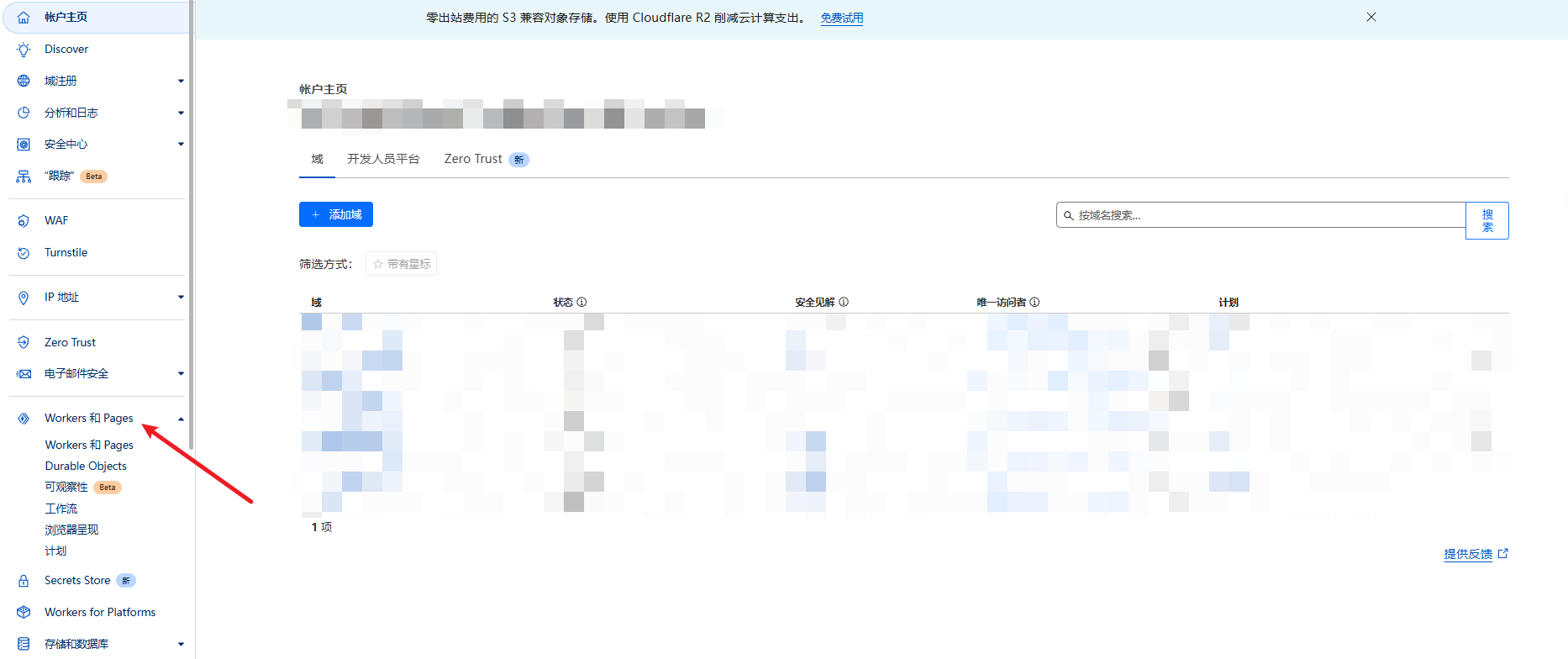Open Durable Objects in sidebar
The image size is (1568, 659).
click(x=86, y=466)
